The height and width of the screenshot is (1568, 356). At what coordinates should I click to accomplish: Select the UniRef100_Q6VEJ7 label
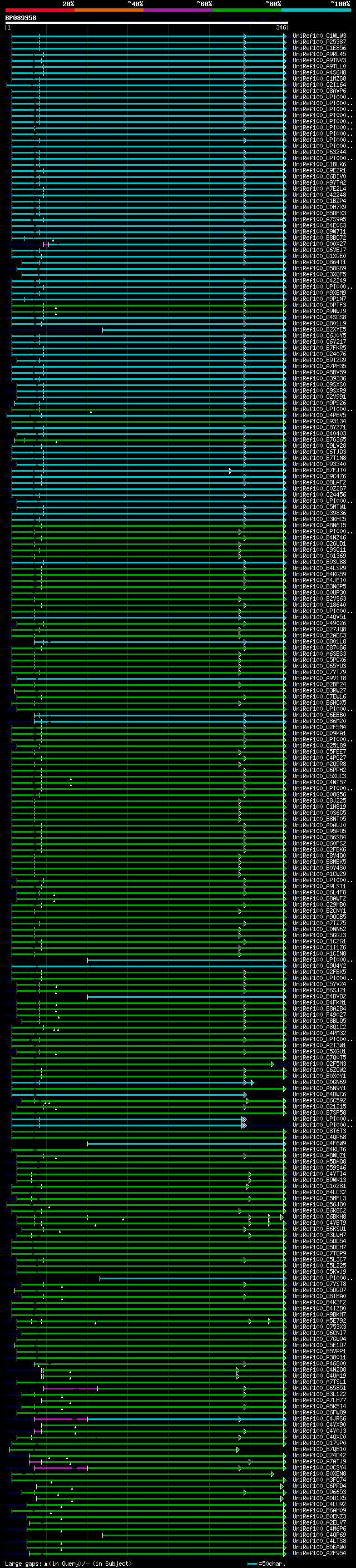point(319,250)
